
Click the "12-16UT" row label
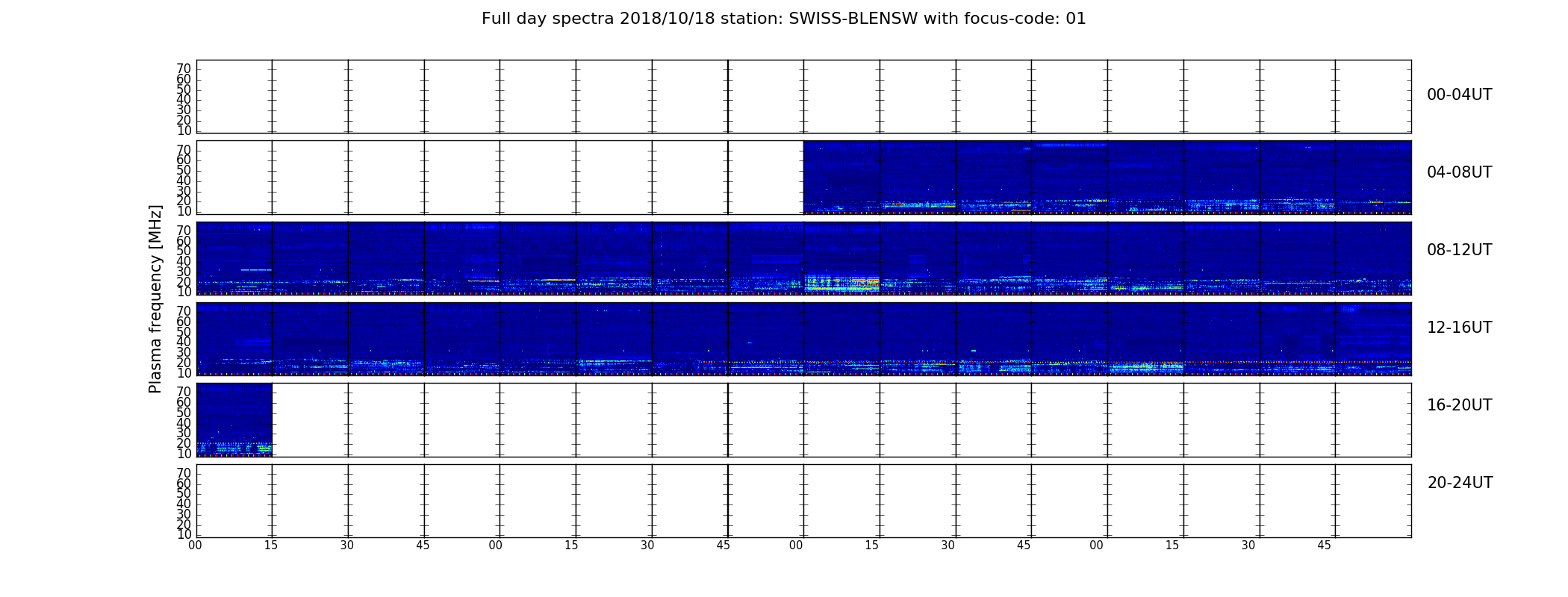(1460, 328)
